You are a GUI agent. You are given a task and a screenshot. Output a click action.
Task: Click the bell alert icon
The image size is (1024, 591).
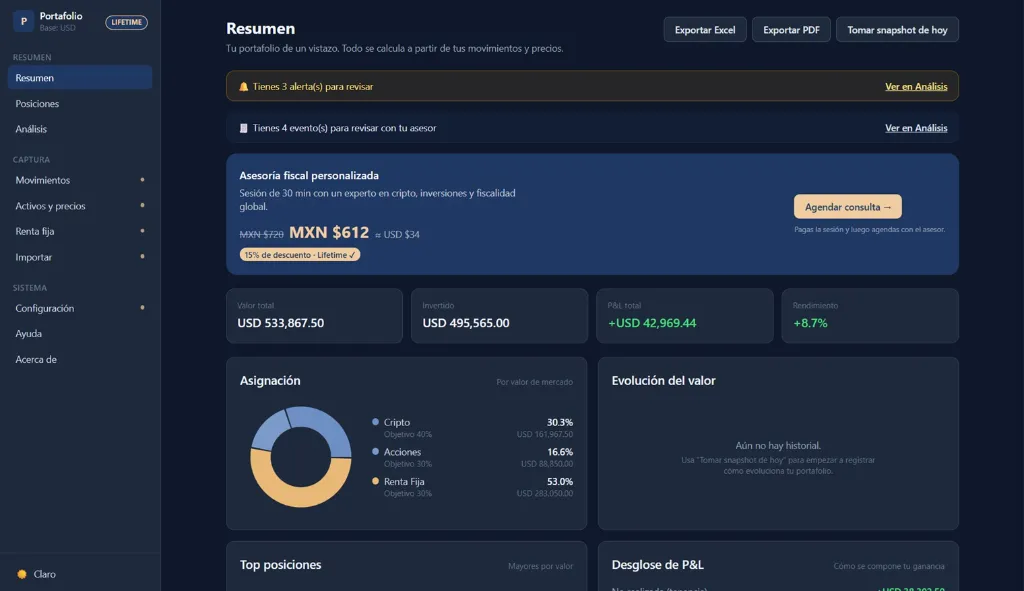pos(244,86)
